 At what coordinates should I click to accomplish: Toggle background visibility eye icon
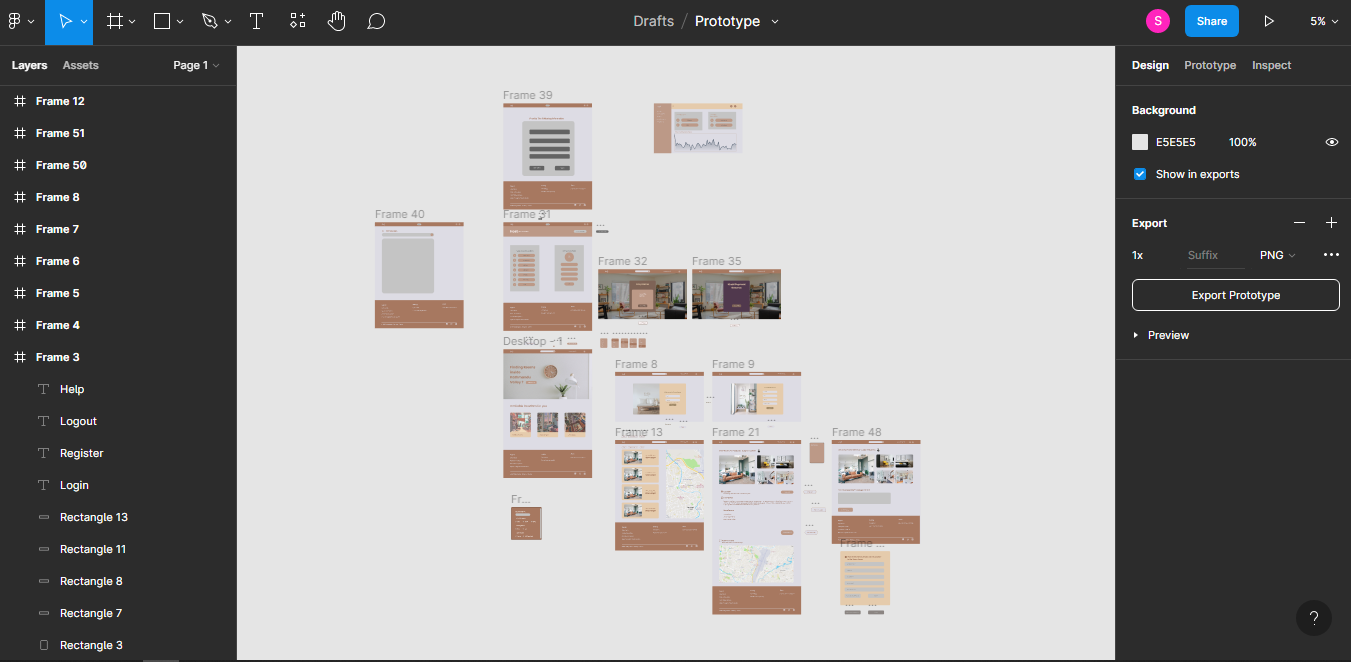coord(1331,142)
